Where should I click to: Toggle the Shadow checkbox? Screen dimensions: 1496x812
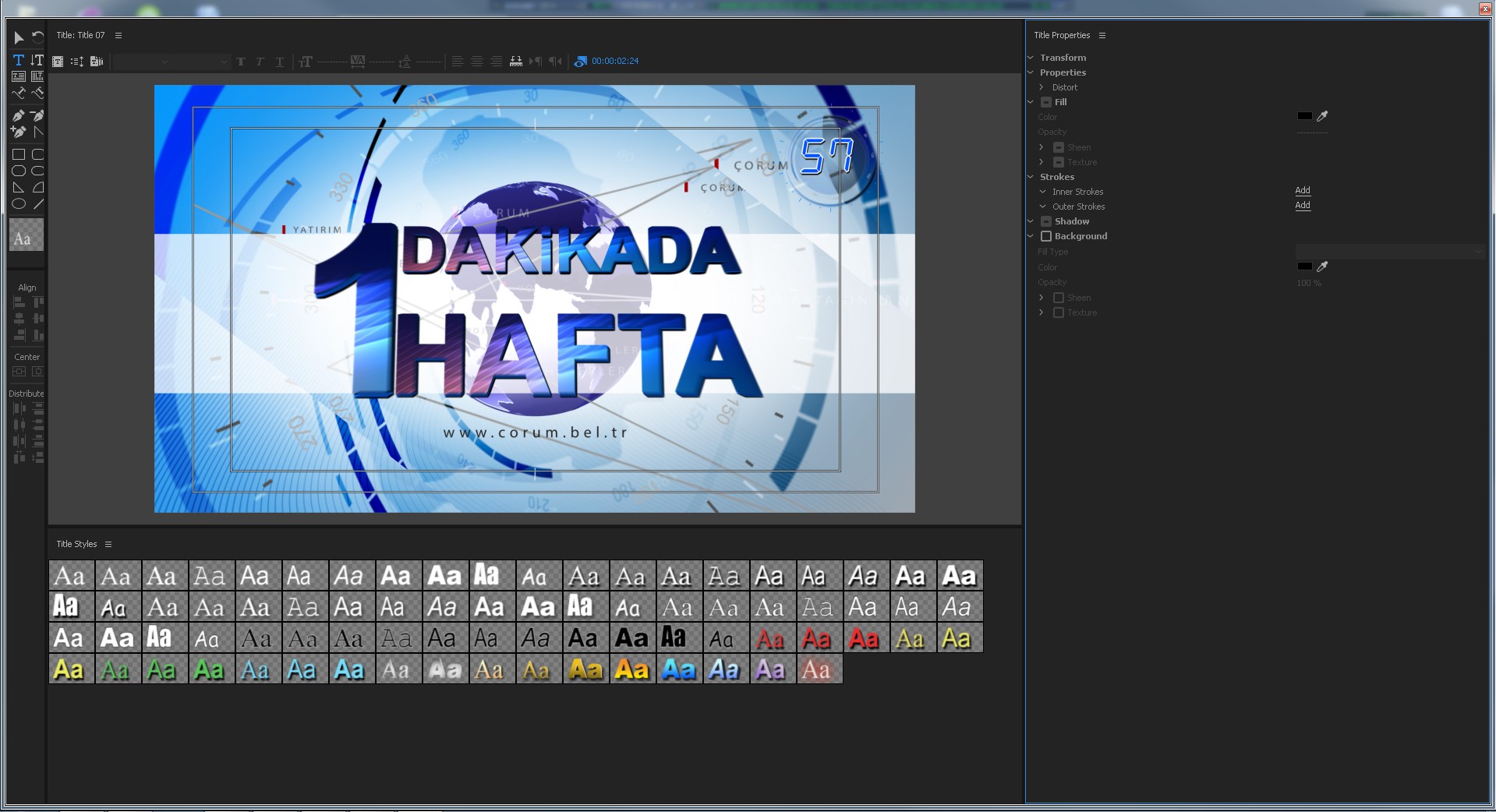coord(1046,221)
